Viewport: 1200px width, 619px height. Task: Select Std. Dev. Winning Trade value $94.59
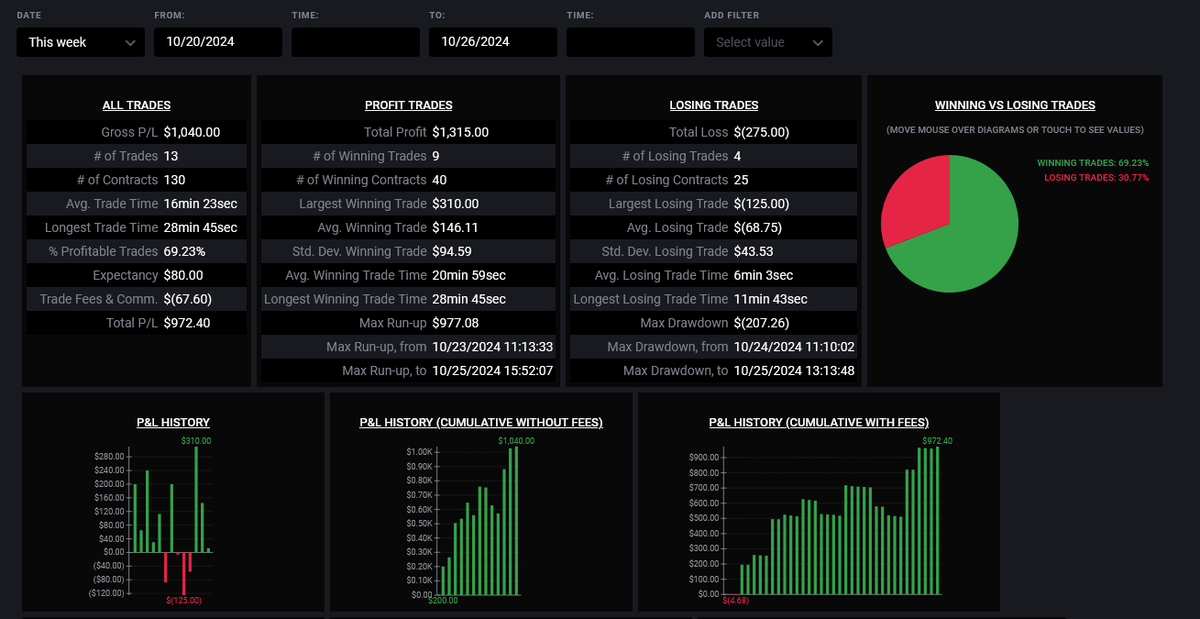[452, 251]
